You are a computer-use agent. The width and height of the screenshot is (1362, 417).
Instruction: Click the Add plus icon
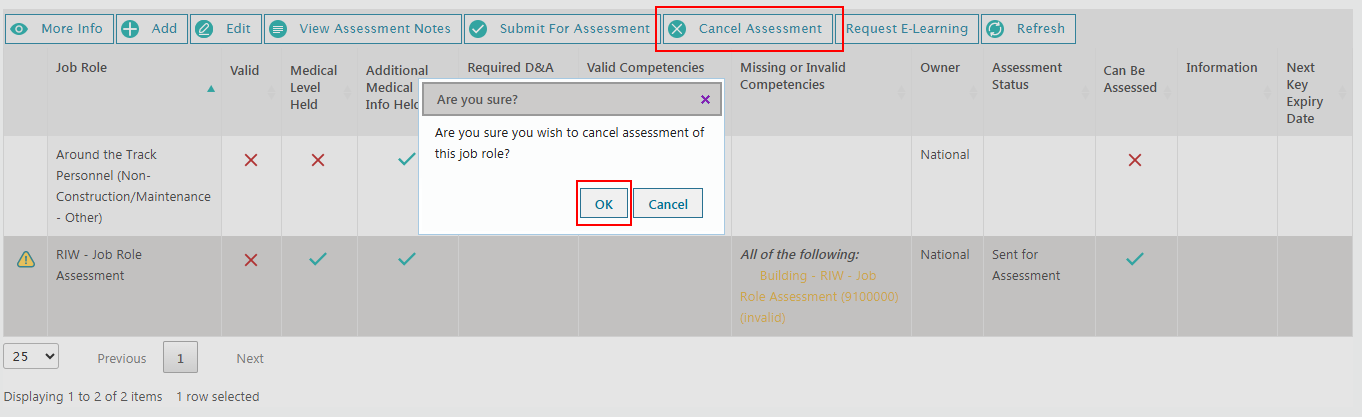click(130, 29)
